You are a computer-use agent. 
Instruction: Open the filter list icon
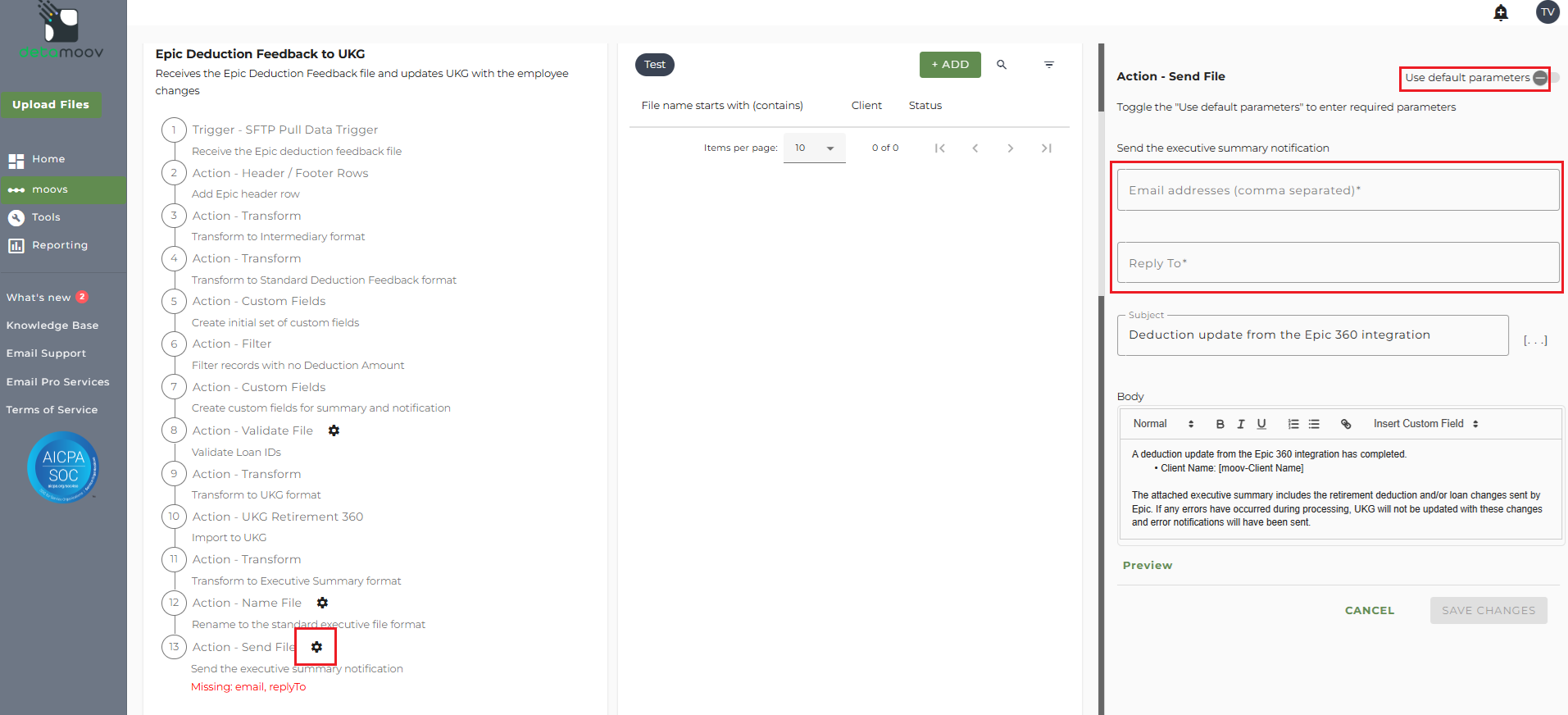[1049, 65]
